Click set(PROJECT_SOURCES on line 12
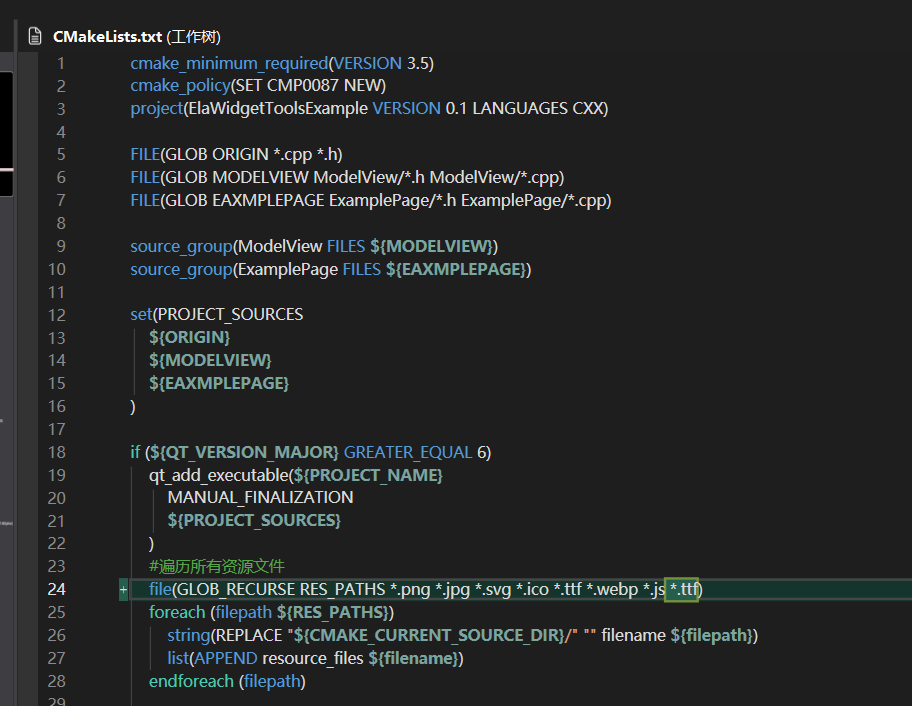The height and width of the screenshot is (706, 912). [216, 314]
